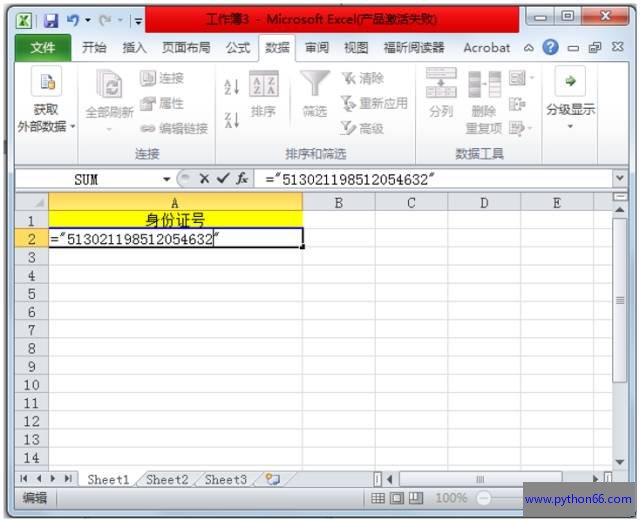Switch to Normal view in status bar
Image resolution: width=640 pixels, height=521 pixels.
click(378, 498)
